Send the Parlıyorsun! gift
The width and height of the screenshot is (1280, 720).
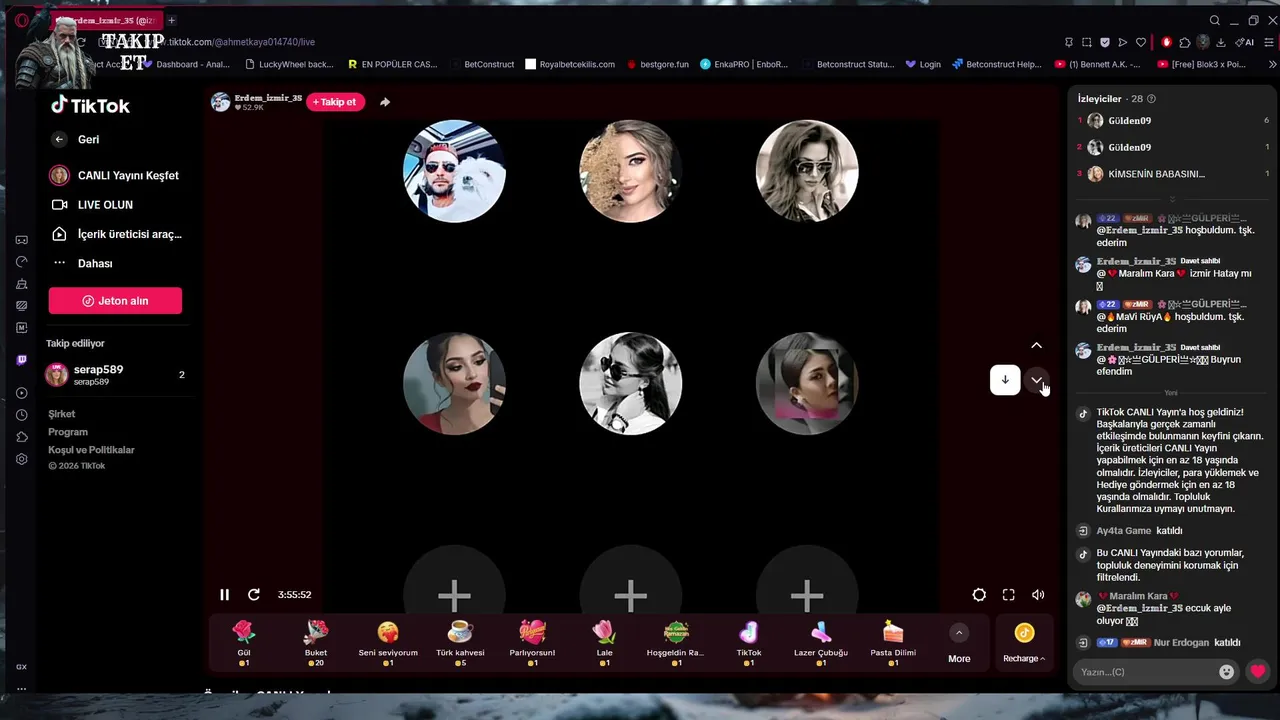pyautogui.click(x=532, y=642)
